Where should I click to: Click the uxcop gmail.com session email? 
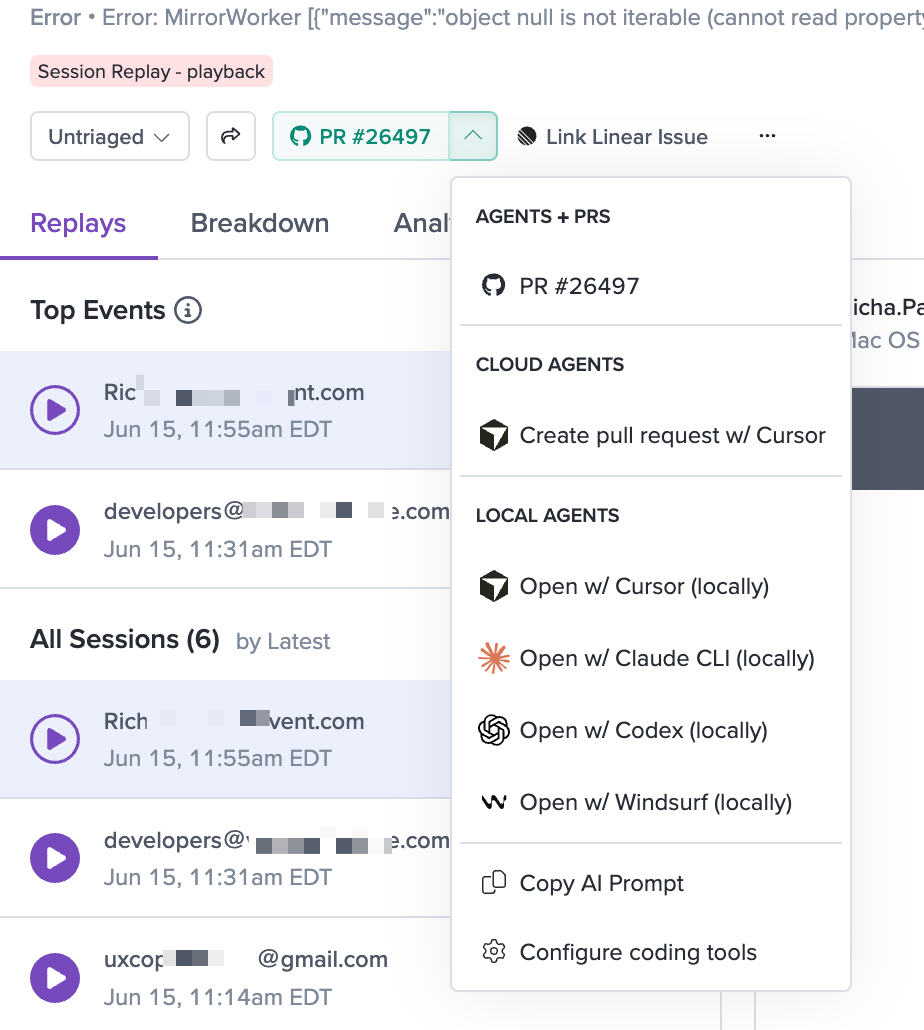(x=246, y=959)
